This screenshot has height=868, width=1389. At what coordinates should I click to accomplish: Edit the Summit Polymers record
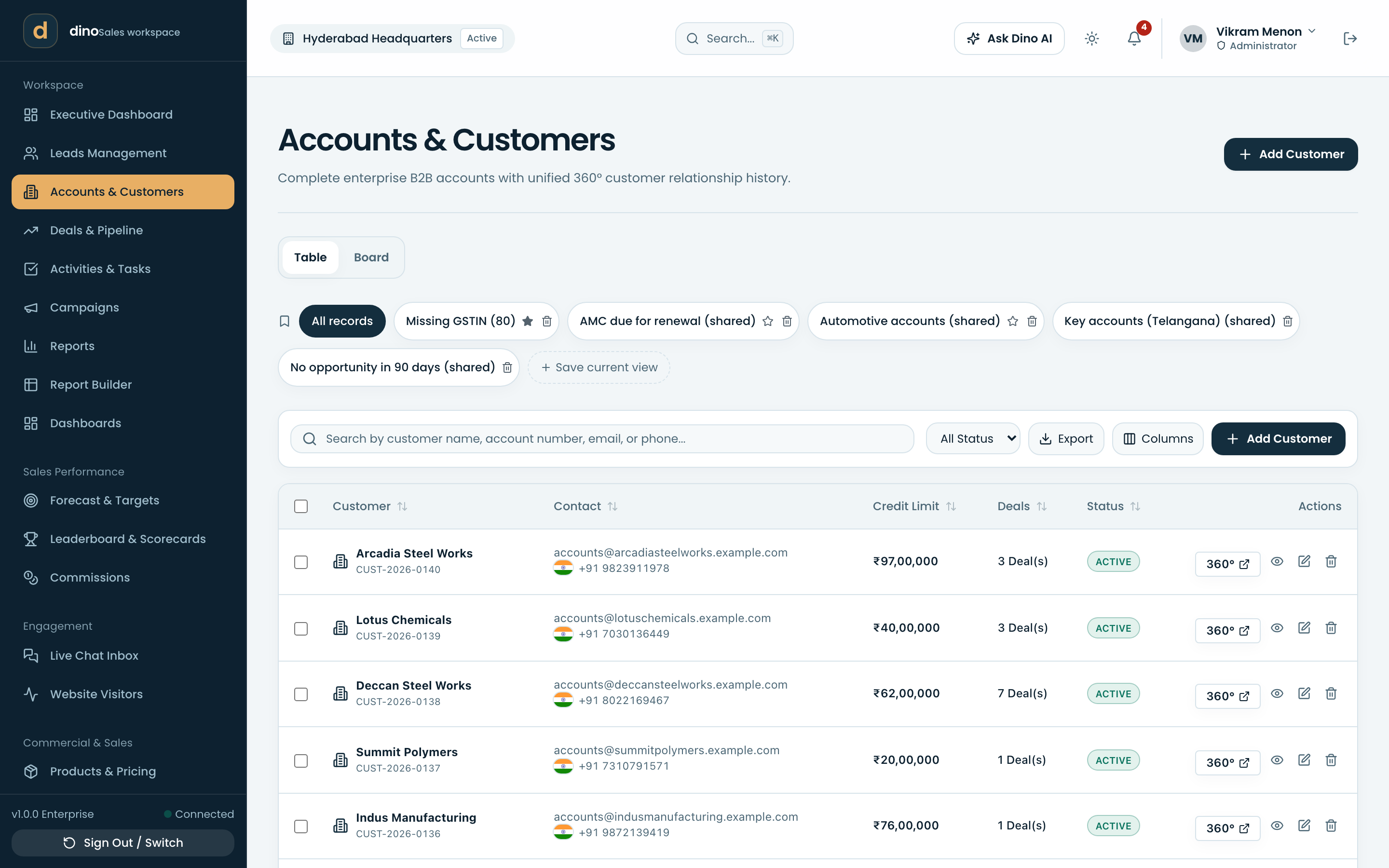[1304, 760]
